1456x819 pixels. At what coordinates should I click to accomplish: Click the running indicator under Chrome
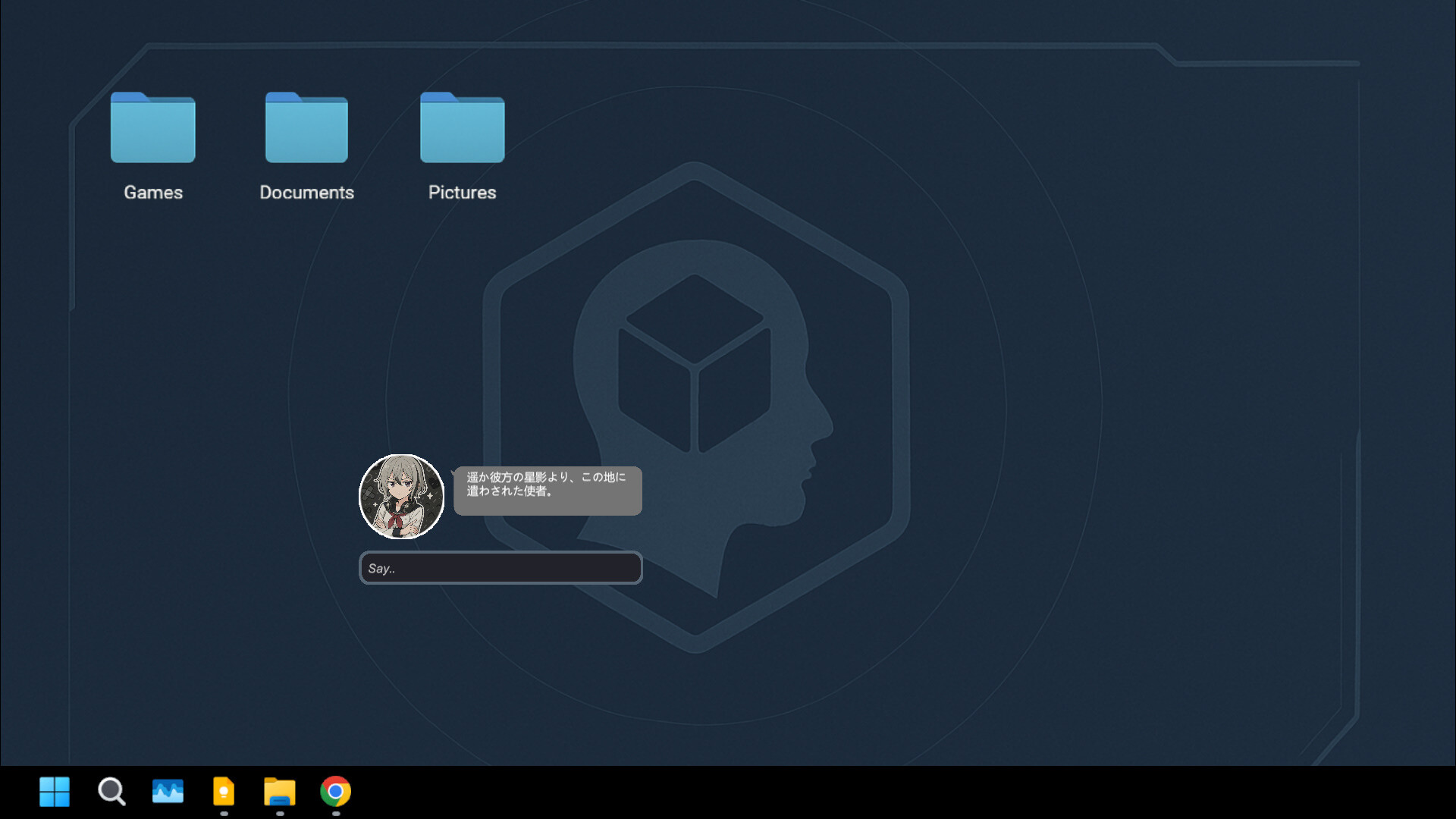pos(336,815)
